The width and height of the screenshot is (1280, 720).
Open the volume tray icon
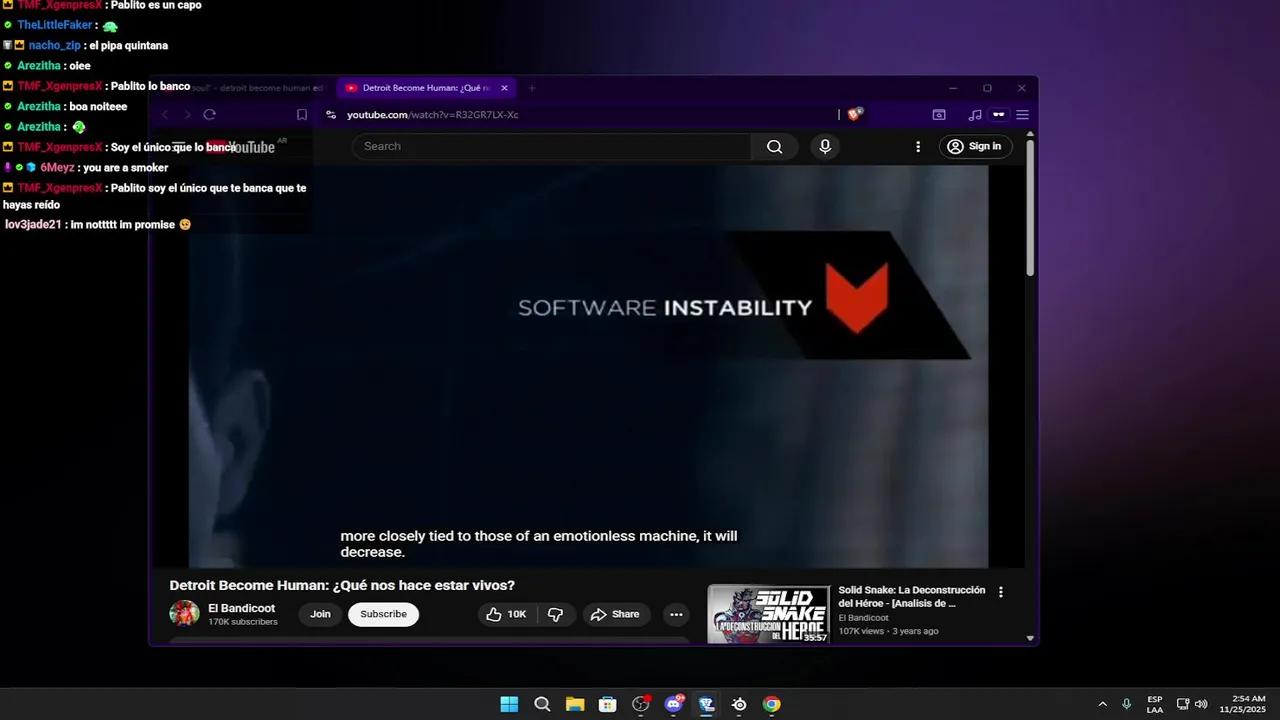[x=1201, y=704]
